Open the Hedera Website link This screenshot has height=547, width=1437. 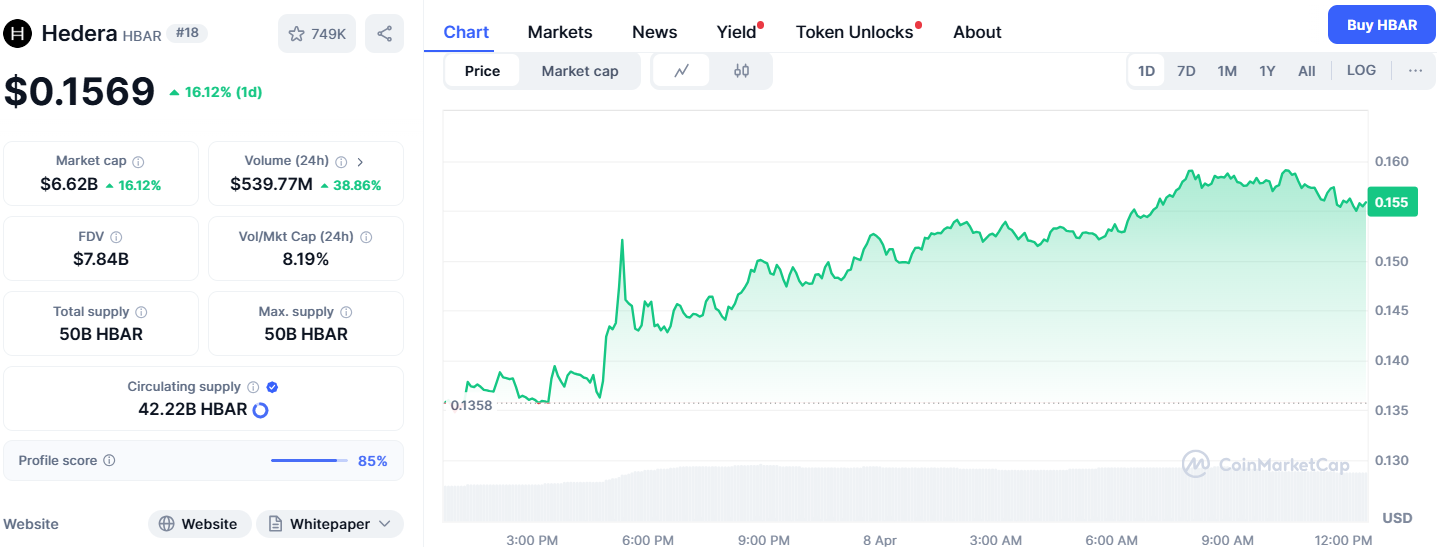[199, 524]
